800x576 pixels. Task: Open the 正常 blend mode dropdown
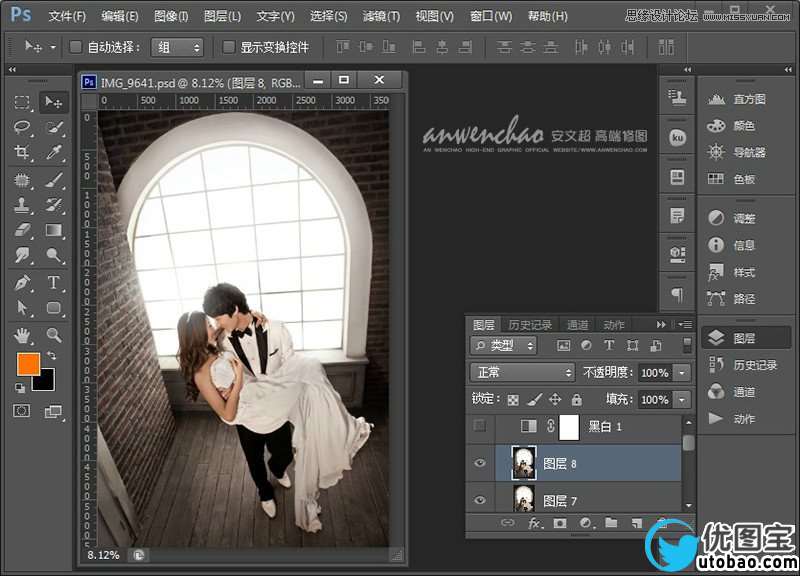(x=522, y=372)
